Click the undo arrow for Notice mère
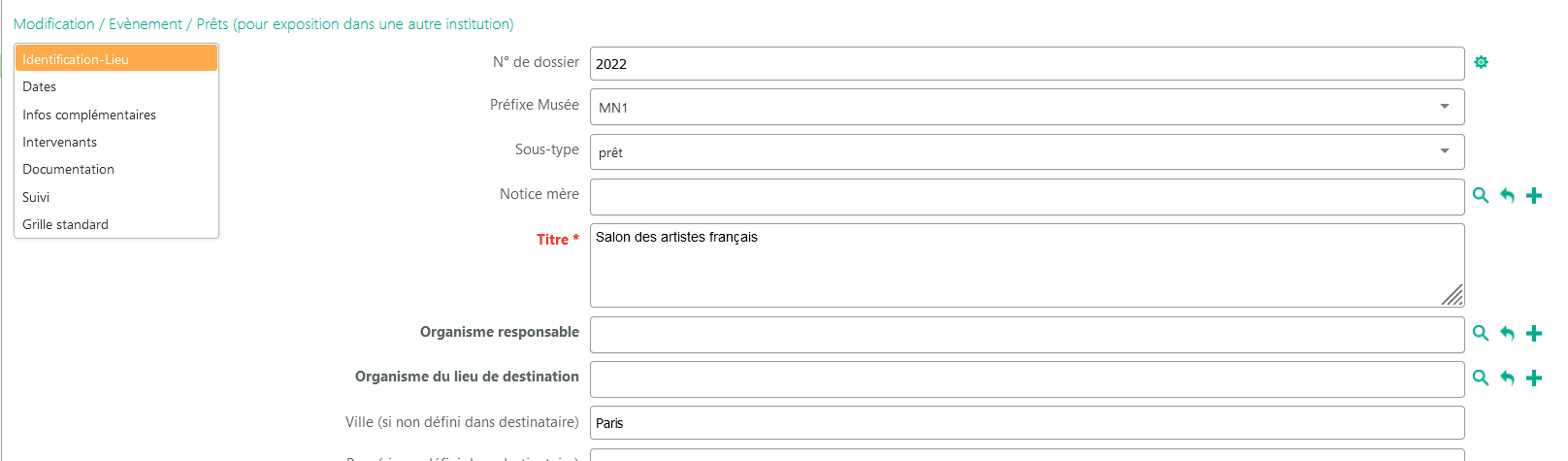 (1507, 196)
